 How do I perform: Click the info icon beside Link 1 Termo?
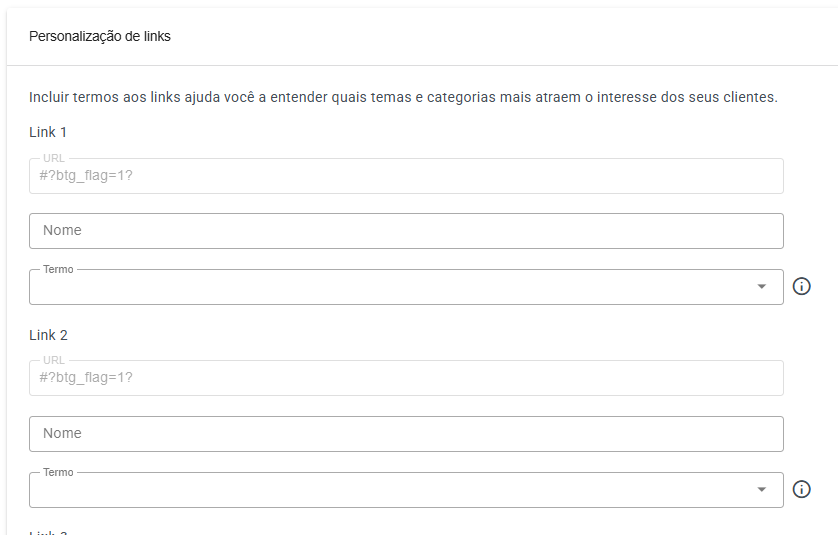pos(801,287)
